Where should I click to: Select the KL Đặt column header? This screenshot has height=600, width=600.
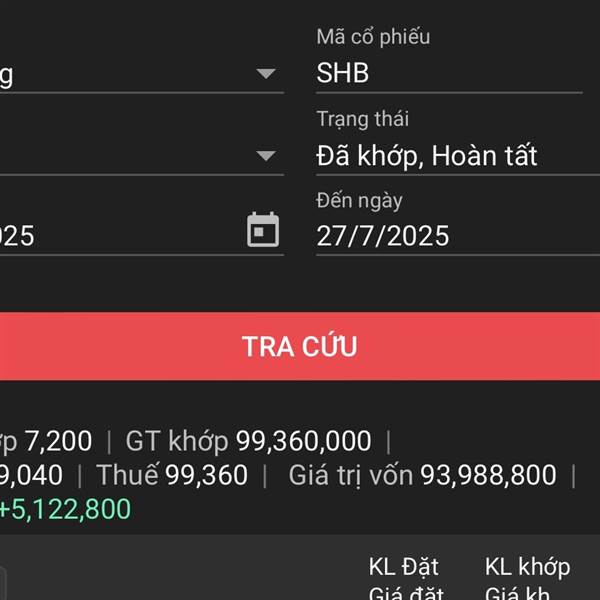coord(403,567)
